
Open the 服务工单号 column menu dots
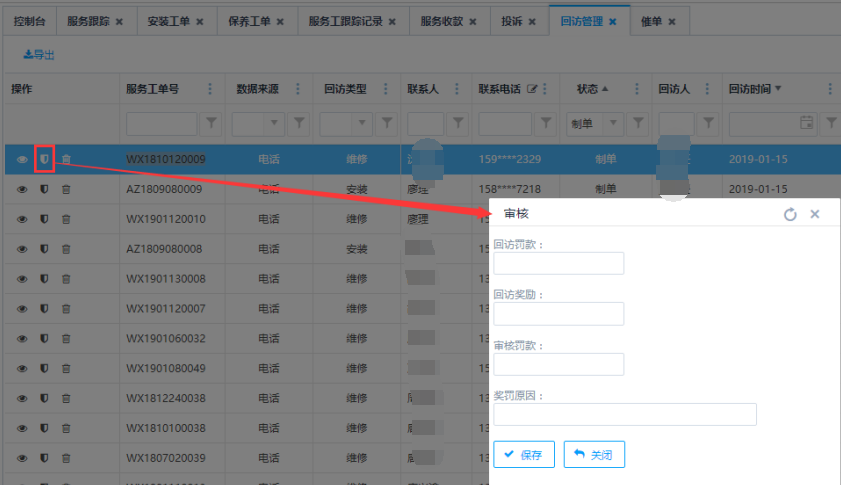click(x=210, y=89)
